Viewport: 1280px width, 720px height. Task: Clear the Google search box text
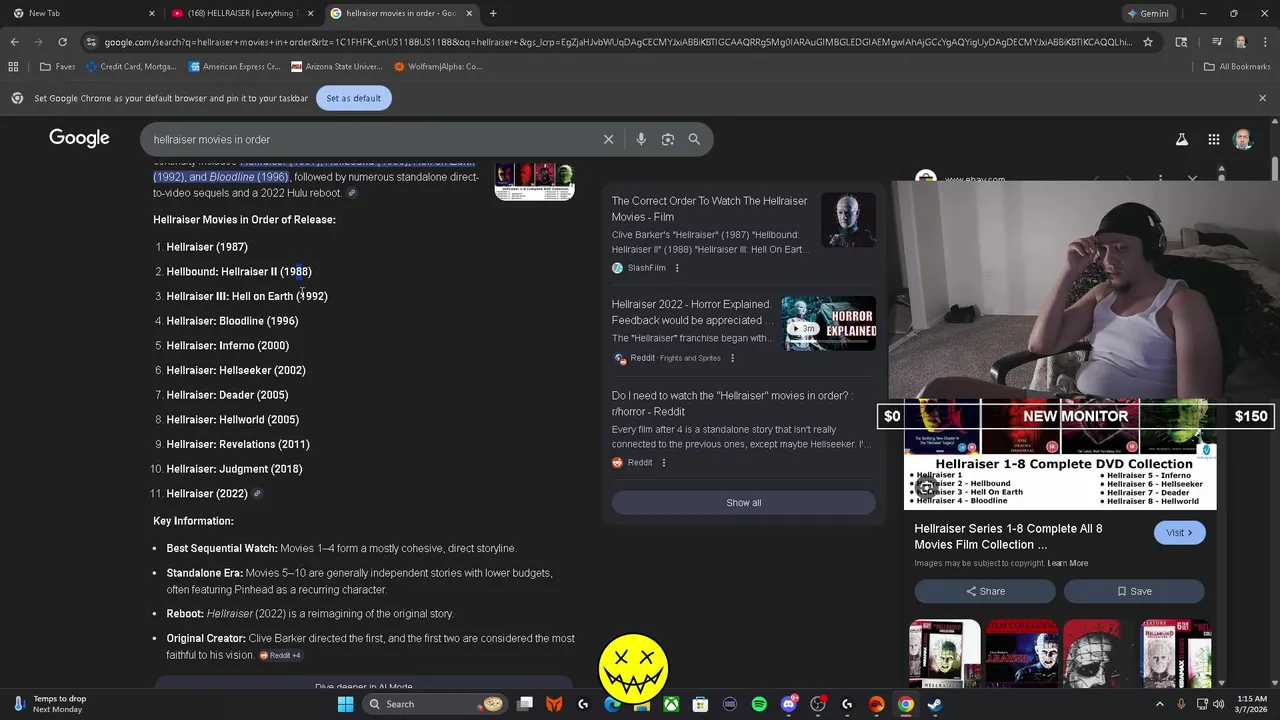(608, 139)
